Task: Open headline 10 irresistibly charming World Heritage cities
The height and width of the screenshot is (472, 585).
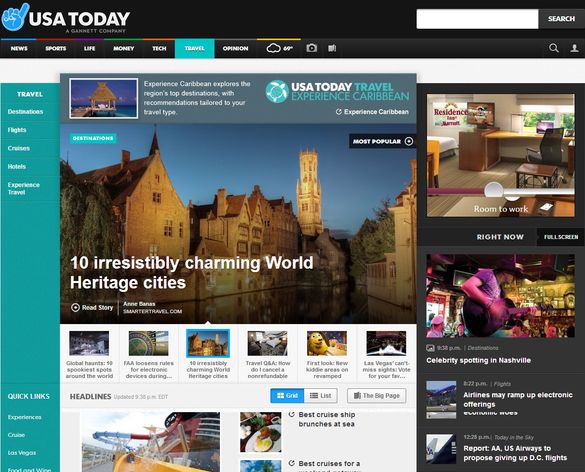Action: point(191,273)
